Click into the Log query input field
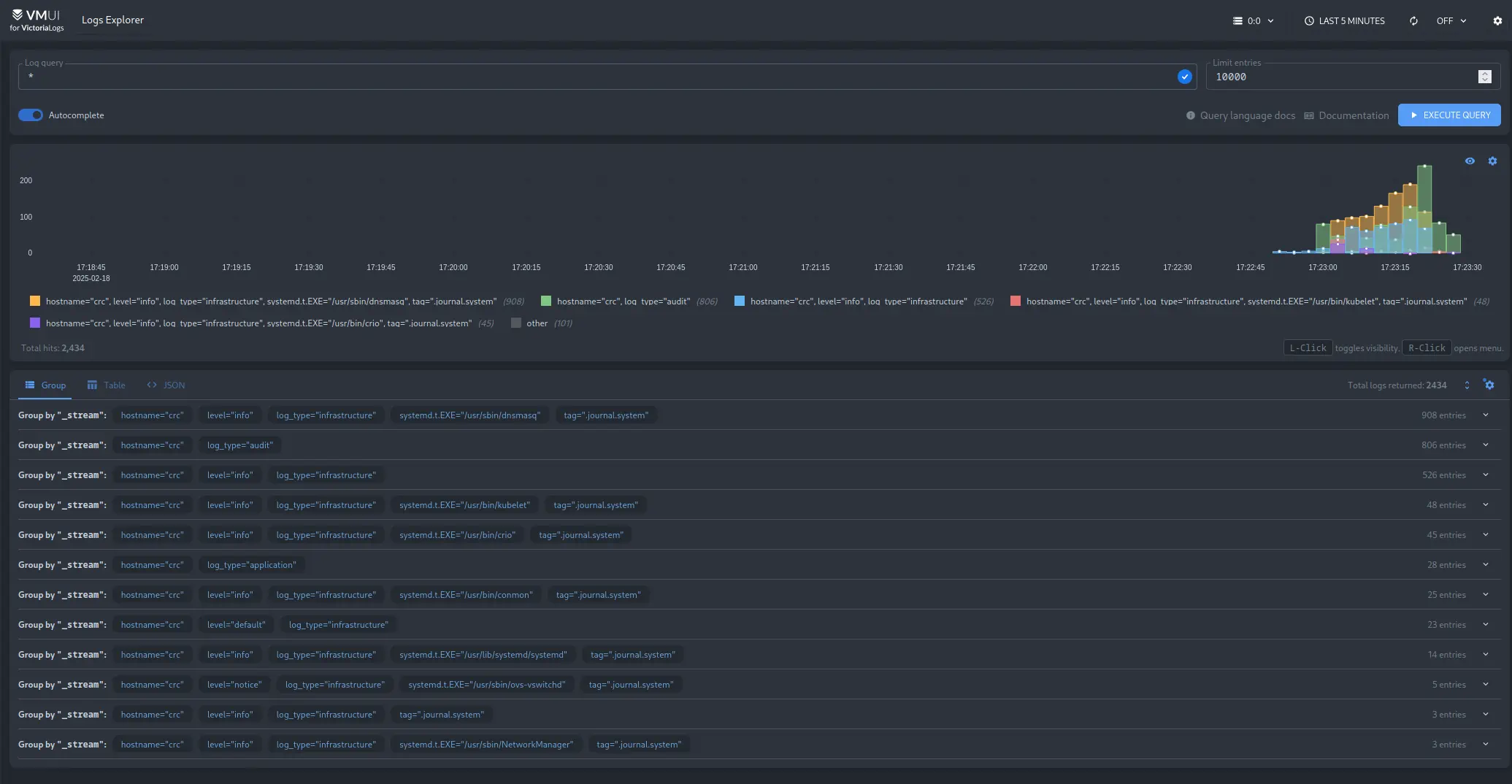This screenshot has height=784, width=1512. [599, 77]
